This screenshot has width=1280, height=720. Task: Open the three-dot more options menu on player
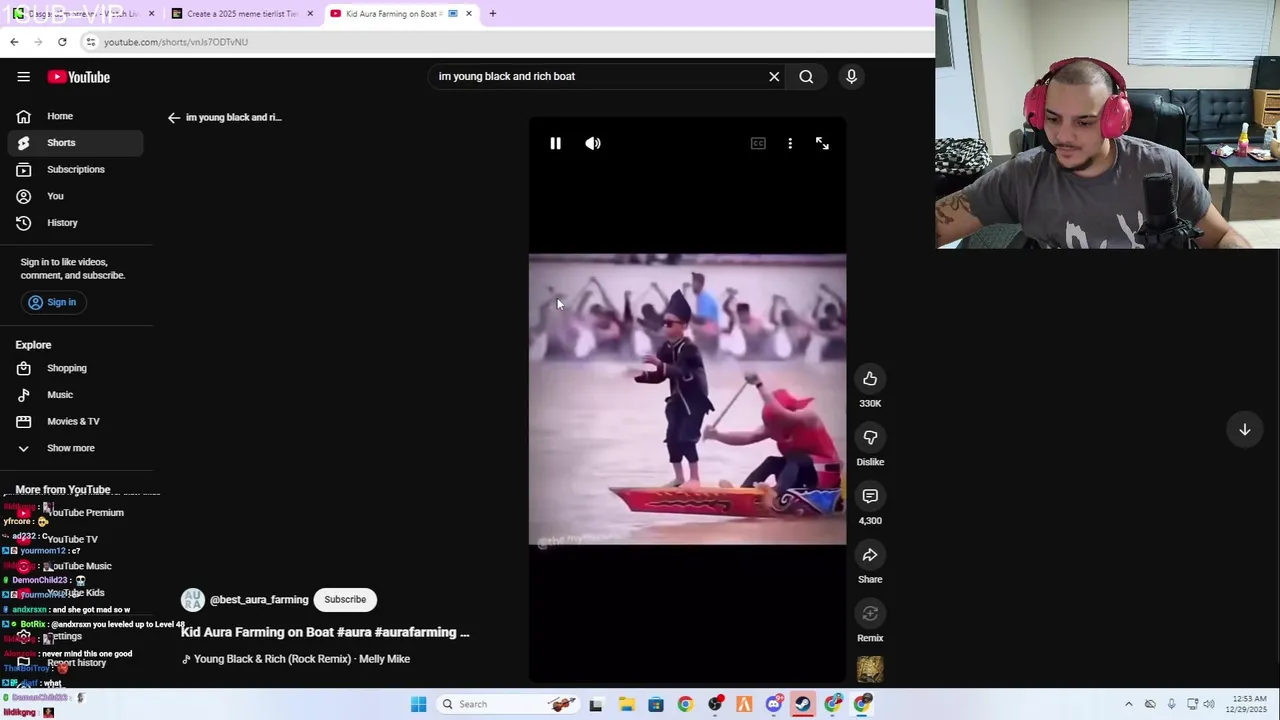pyautogui.click(x=790, y=143)
